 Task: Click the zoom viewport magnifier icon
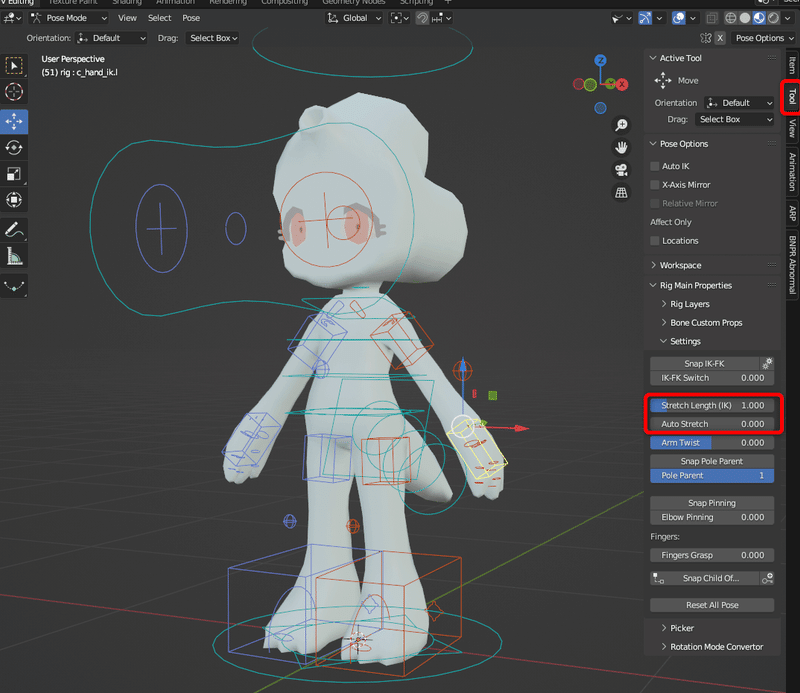pos(621,125)
